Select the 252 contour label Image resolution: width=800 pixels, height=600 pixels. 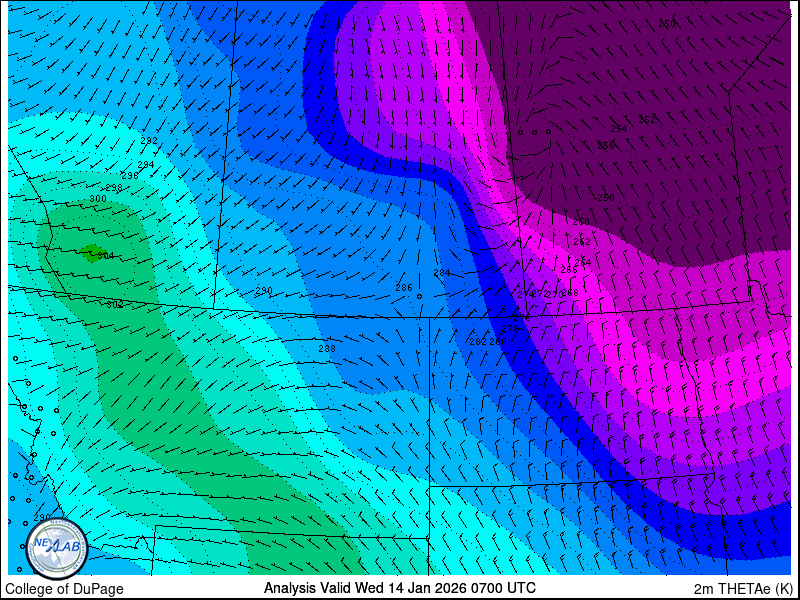(647, 119)
